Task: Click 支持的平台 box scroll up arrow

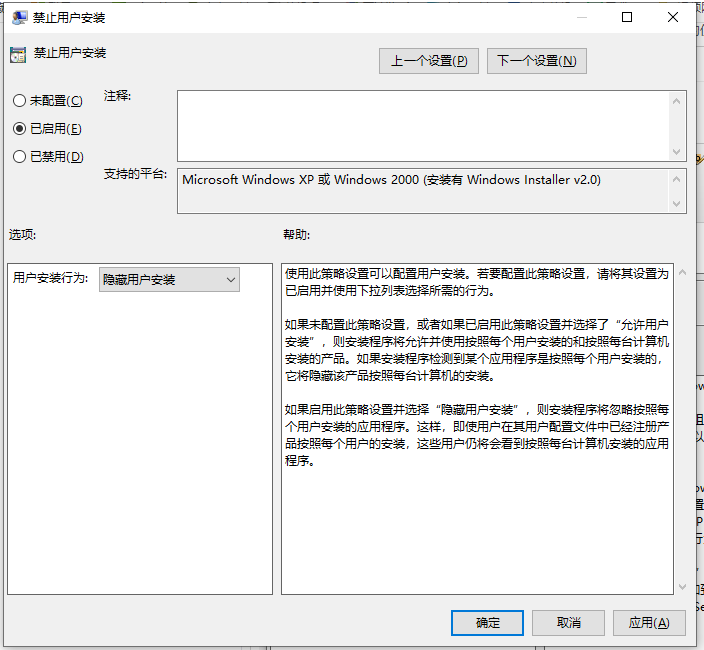Action: (677, 179)
